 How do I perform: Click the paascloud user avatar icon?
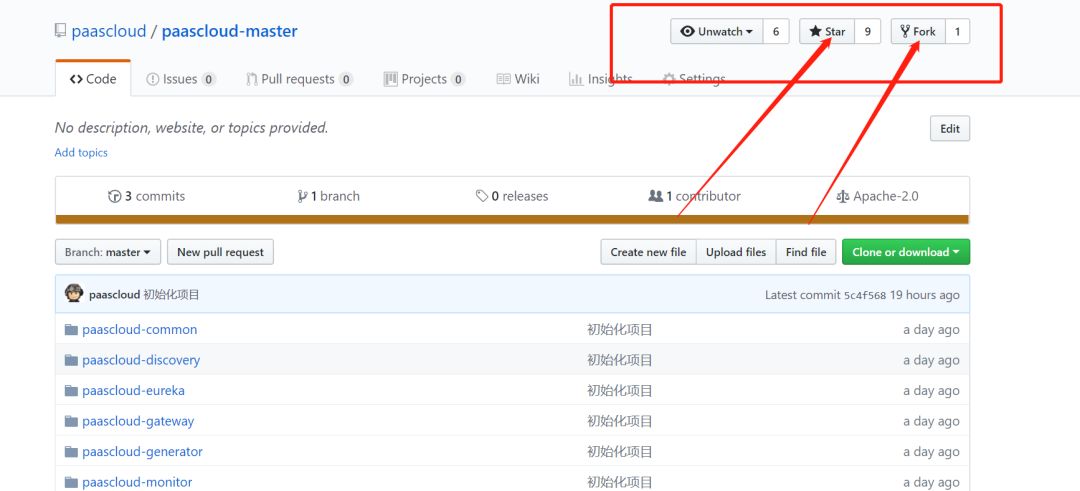tap(73, 294)
